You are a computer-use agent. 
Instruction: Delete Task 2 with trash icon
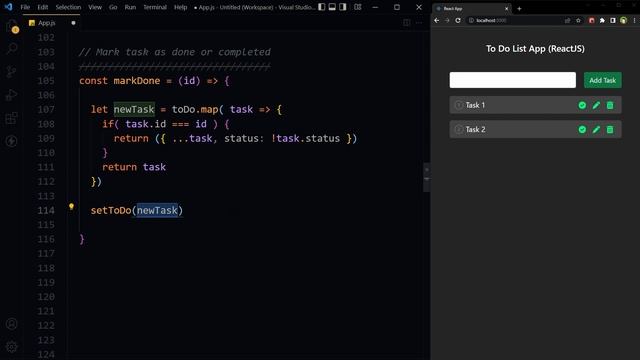click(x=610, y=129)
